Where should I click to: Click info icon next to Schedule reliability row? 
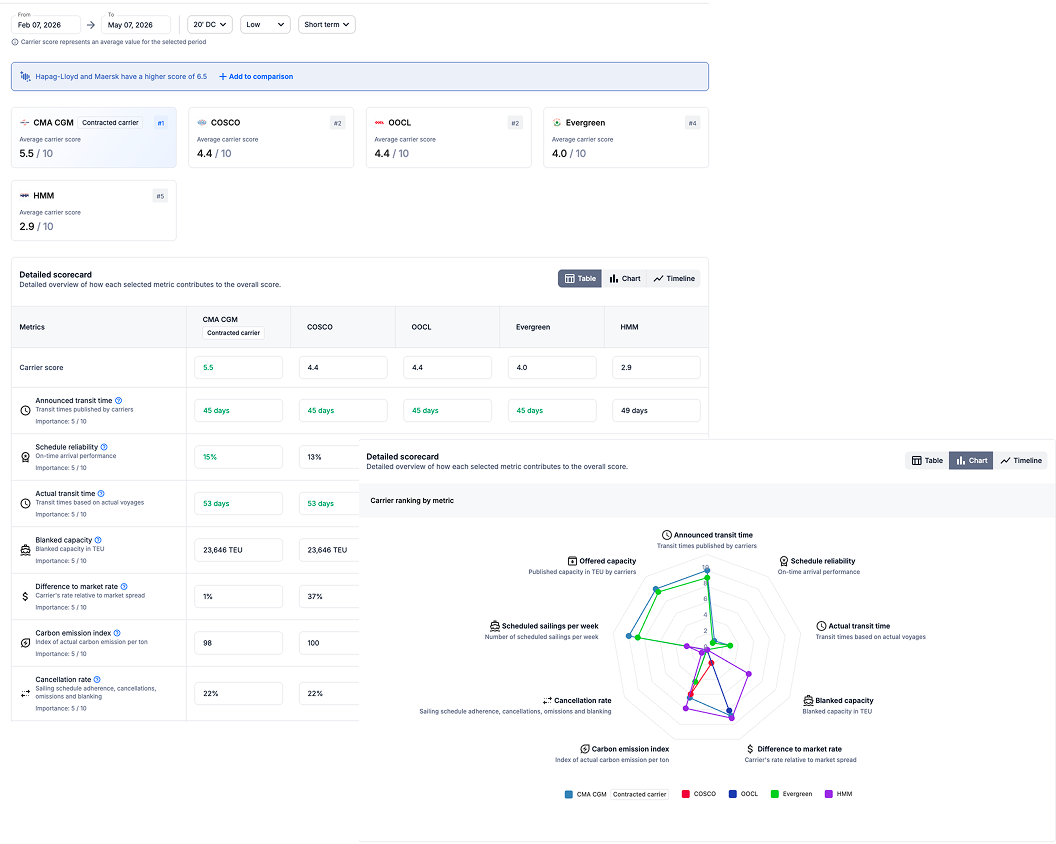tap(104, 447)
